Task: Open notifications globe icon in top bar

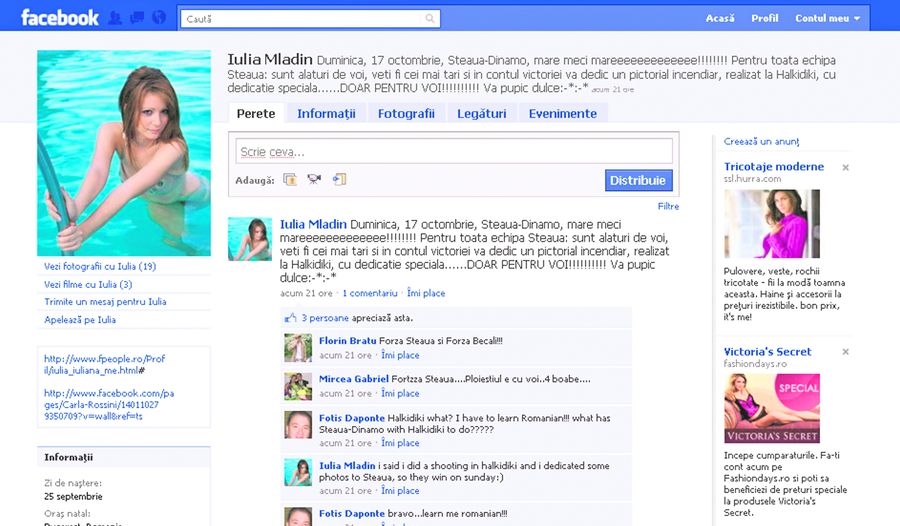Action: (x=157, y=18)
